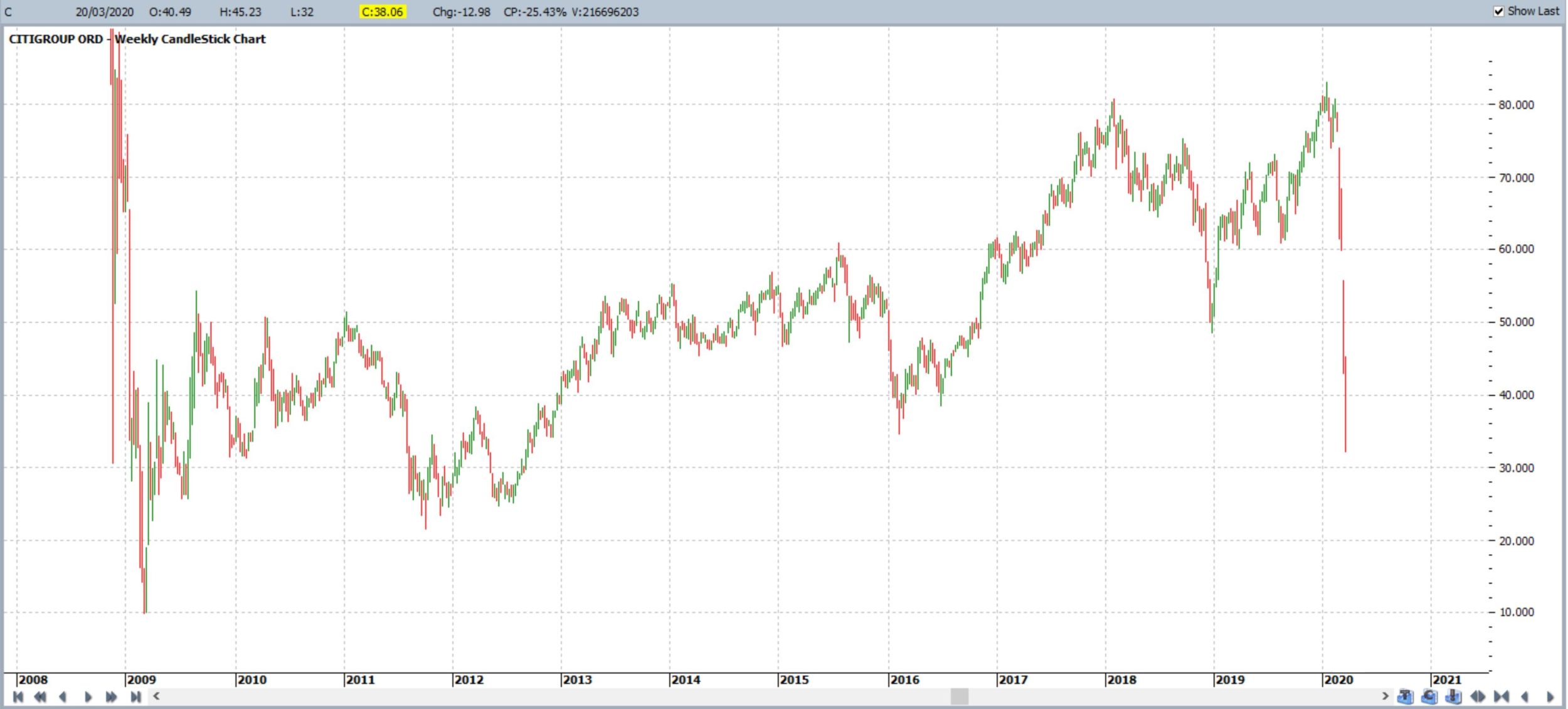Image resolution: width=1568 pixels, height=709 pixels.
Task: Click the blue folder icon marked T
Action: tap(1406, 696)
